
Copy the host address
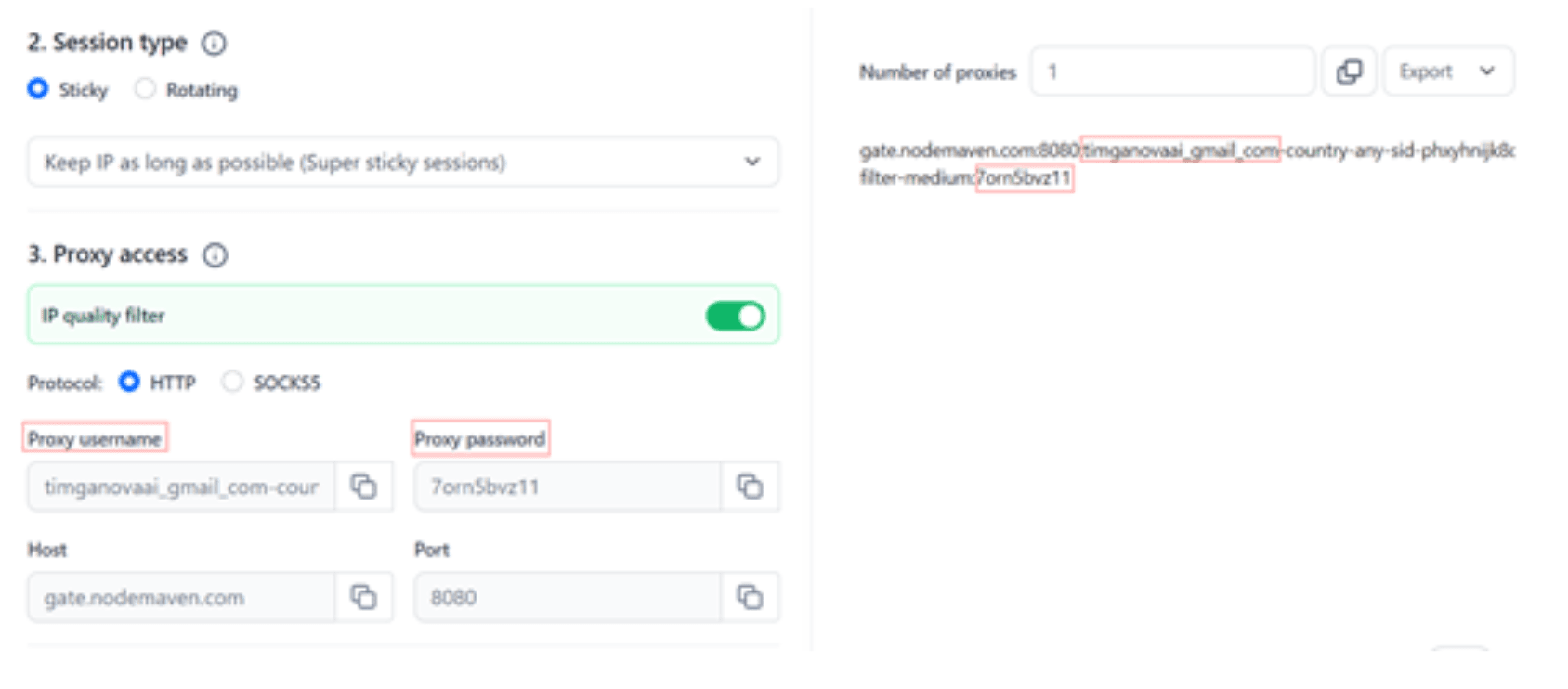[363, 597]
